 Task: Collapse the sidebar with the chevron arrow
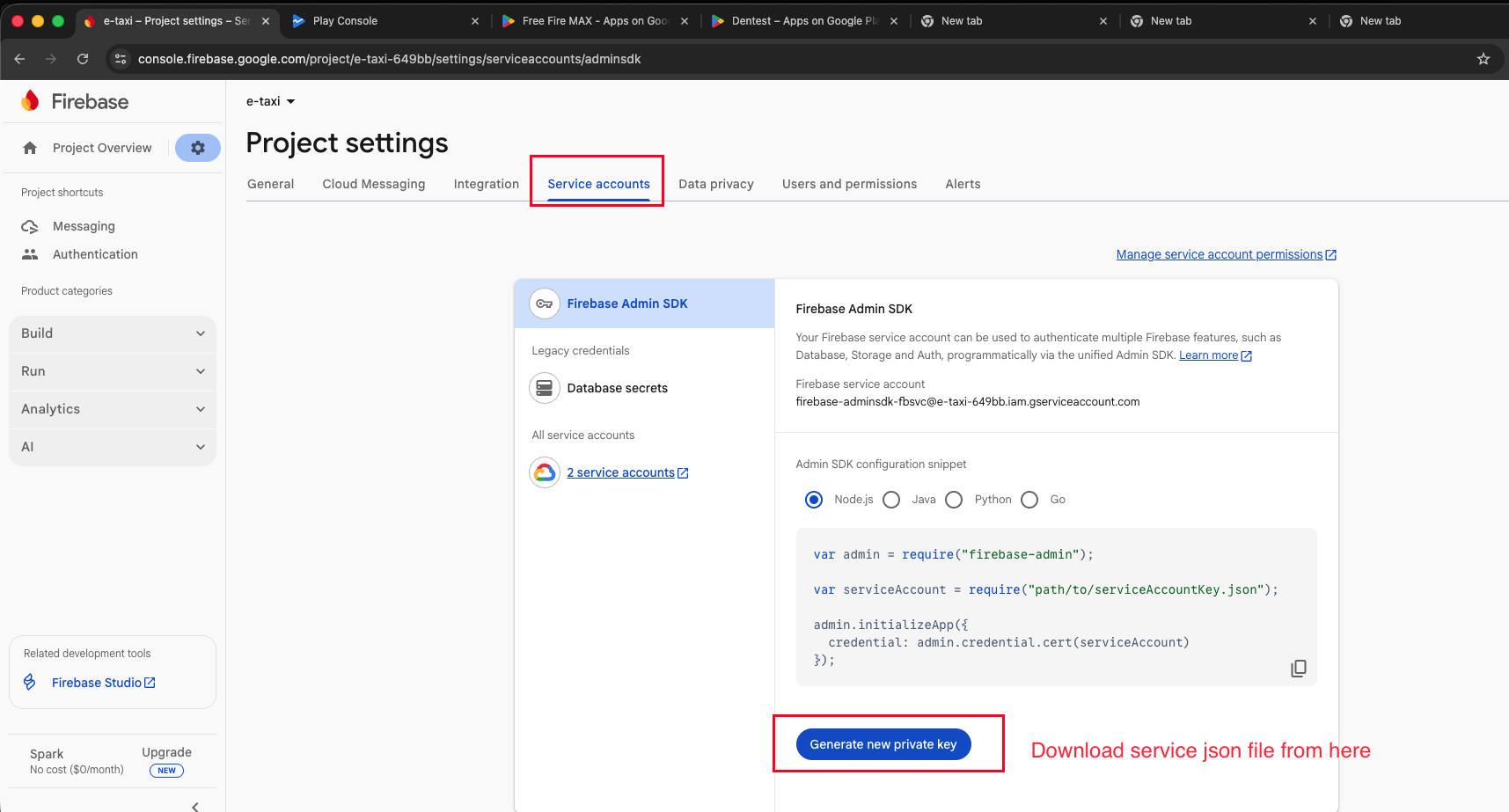click(x=195, y=806)
